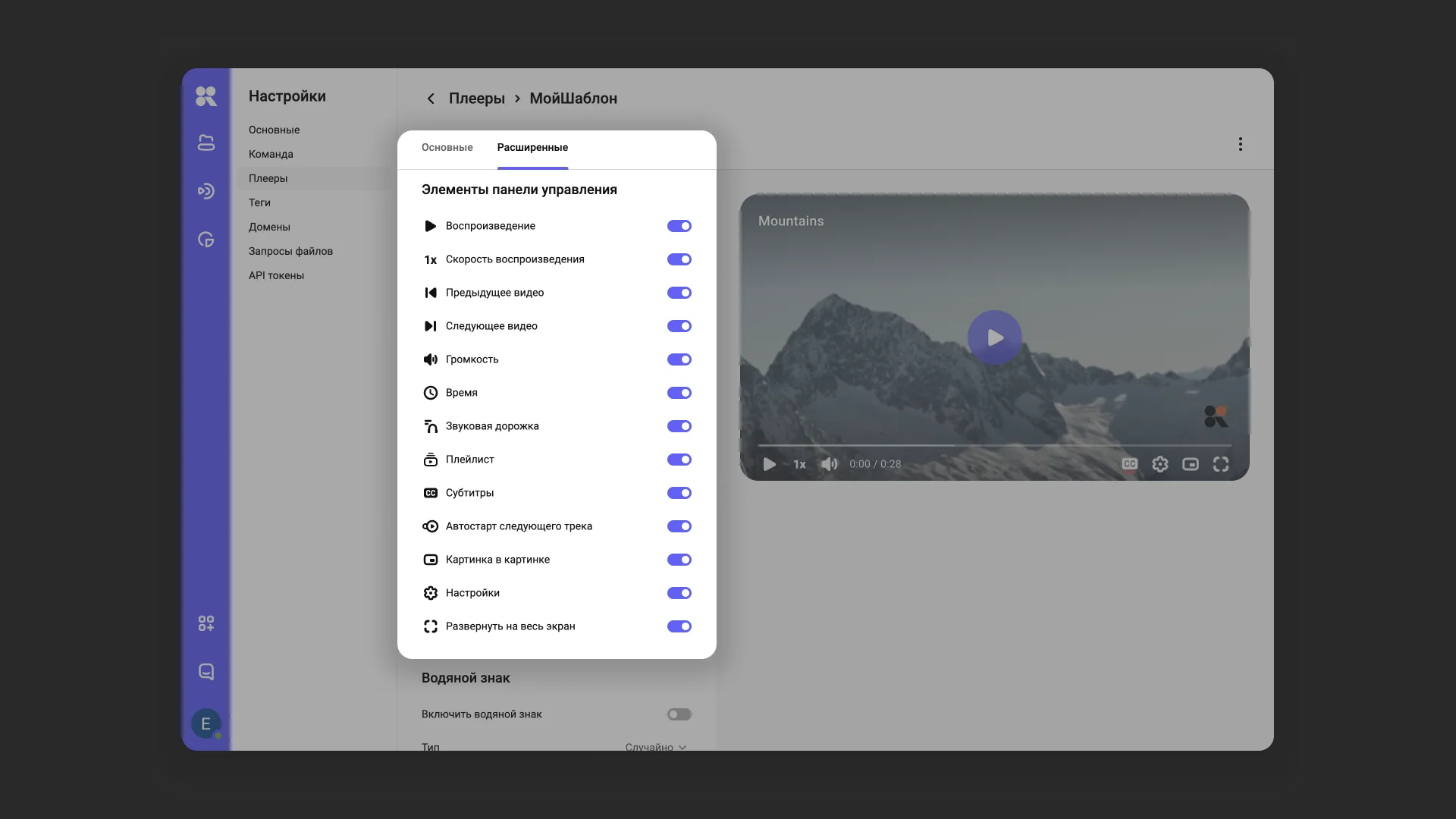Screen dimensions: 1456x819
Task: Click the video progress bar
Action: coord(993,445)
